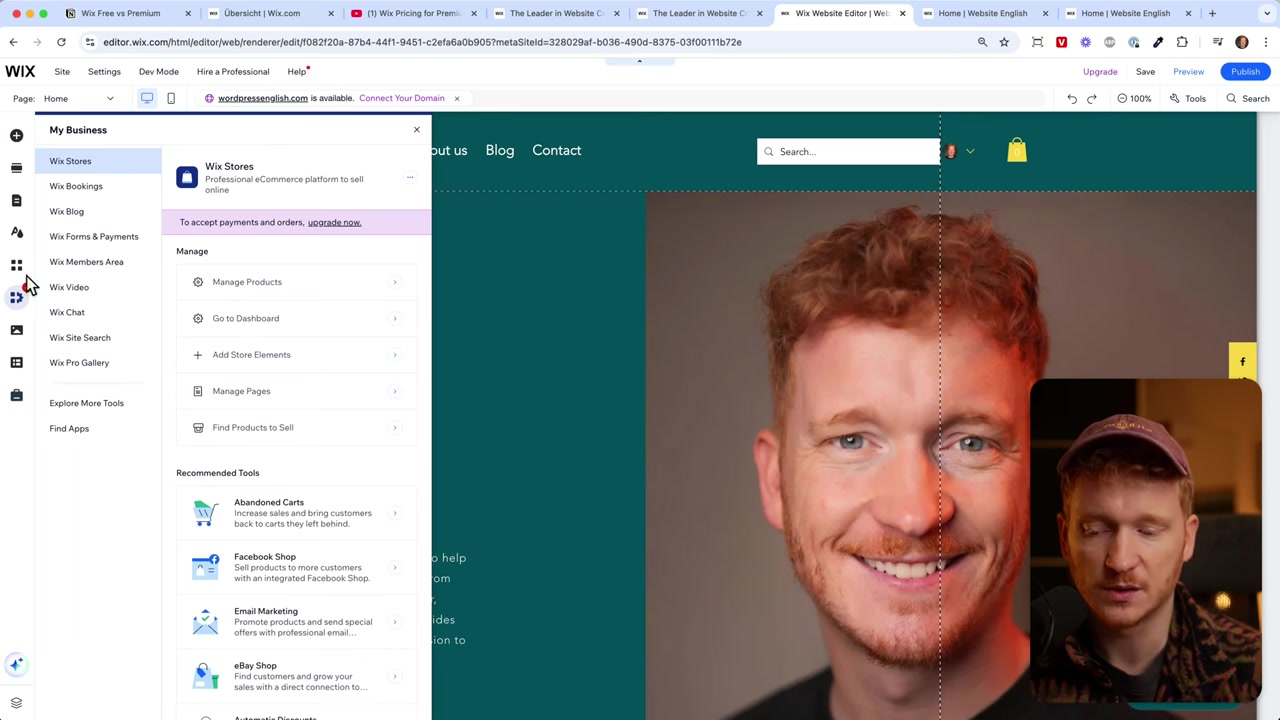Click the Facebook social bar icon
This screenshot has width=1280, height=720.
point(1243,362)
